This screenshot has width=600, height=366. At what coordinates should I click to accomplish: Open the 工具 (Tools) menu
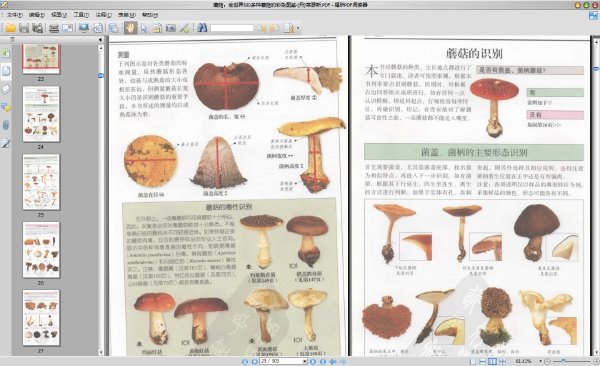pyautogui.click(x=81, y=15)
